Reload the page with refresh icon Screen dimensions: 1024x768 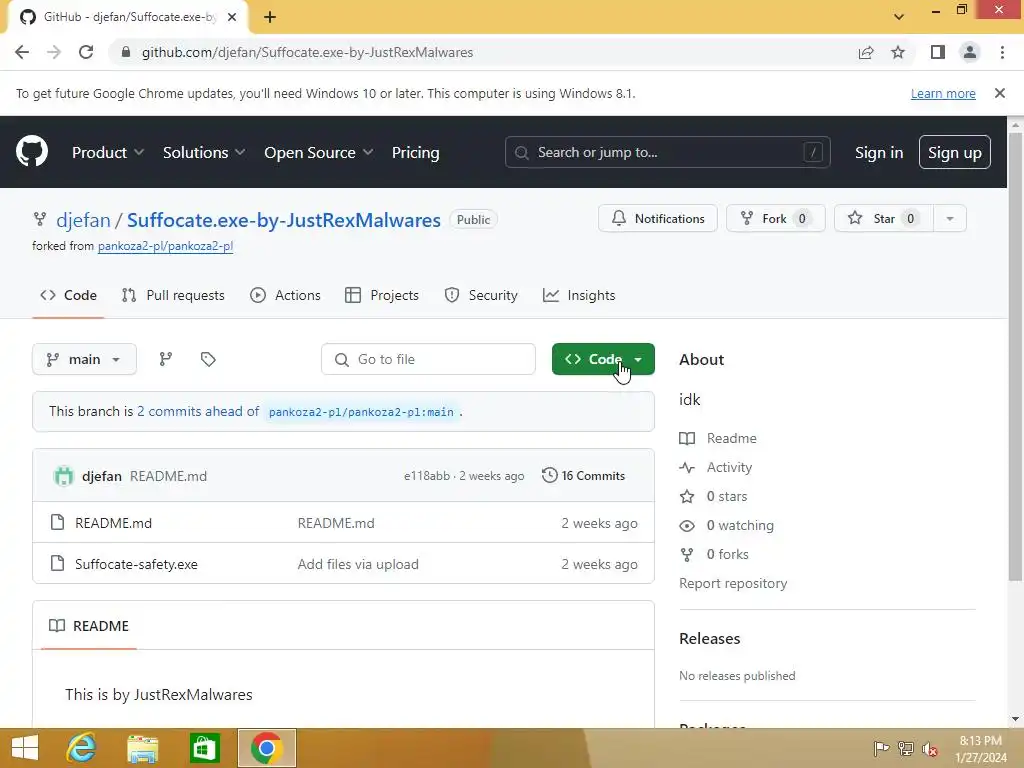coord(86,52)
